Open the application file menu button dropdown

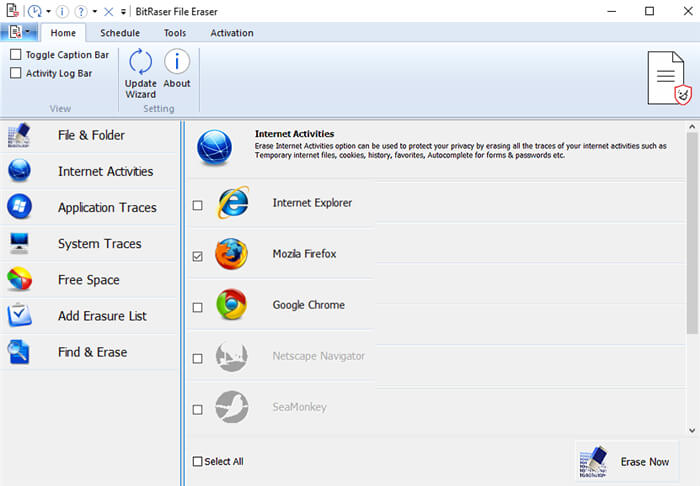(19, 32)
